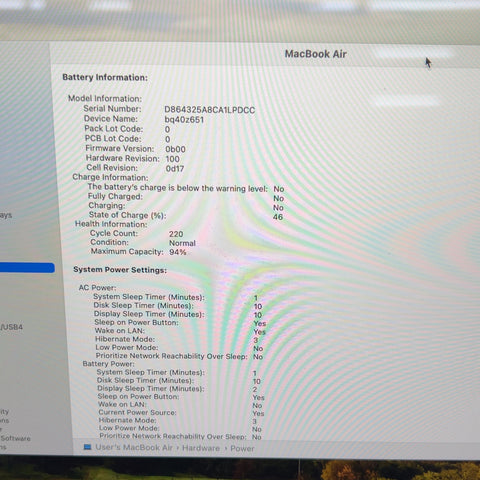Click the Battery Power section label
480x480 pixels.
(x=109, y=364)
